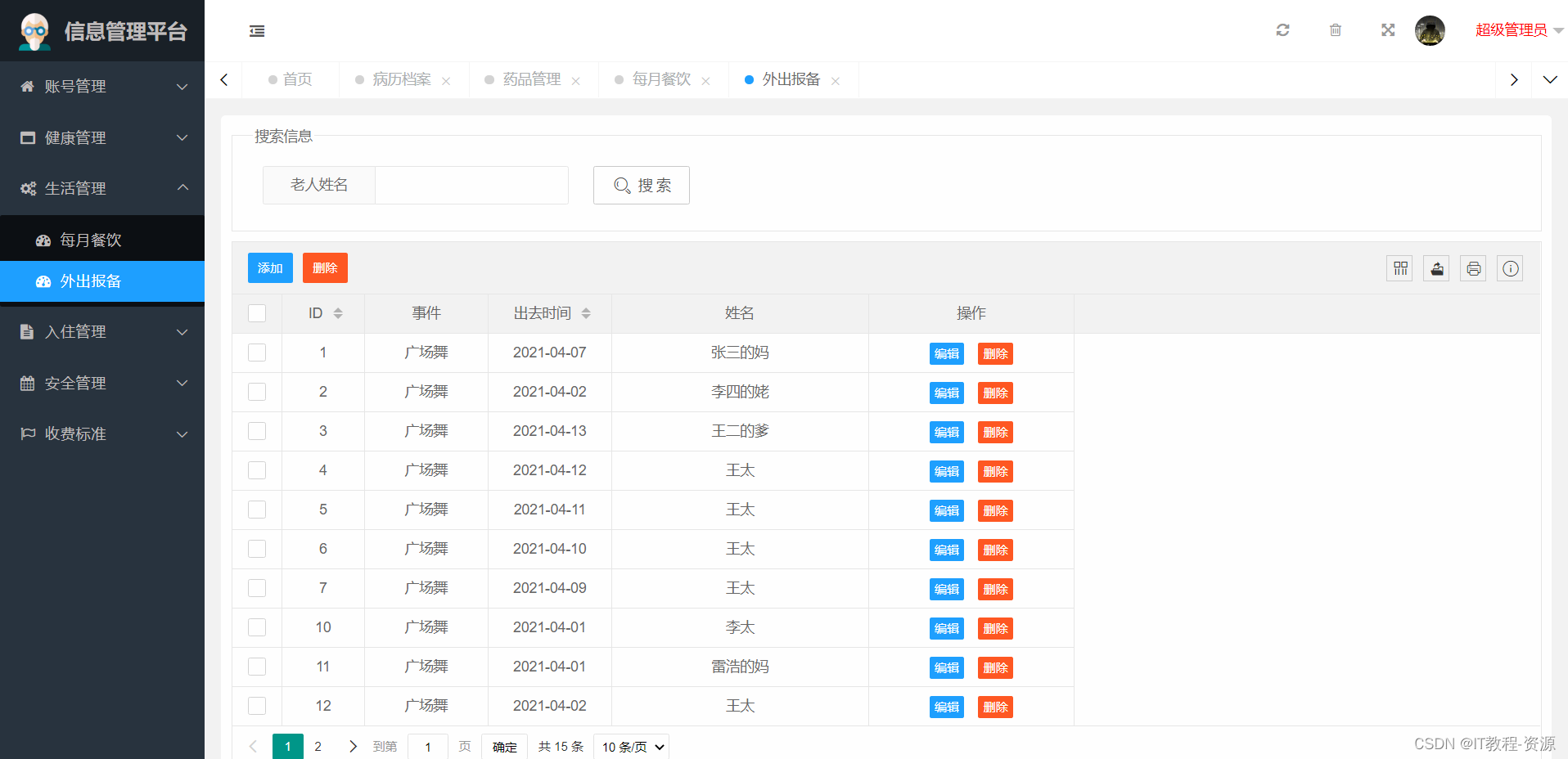Click the export table icon

point(1436,268)
